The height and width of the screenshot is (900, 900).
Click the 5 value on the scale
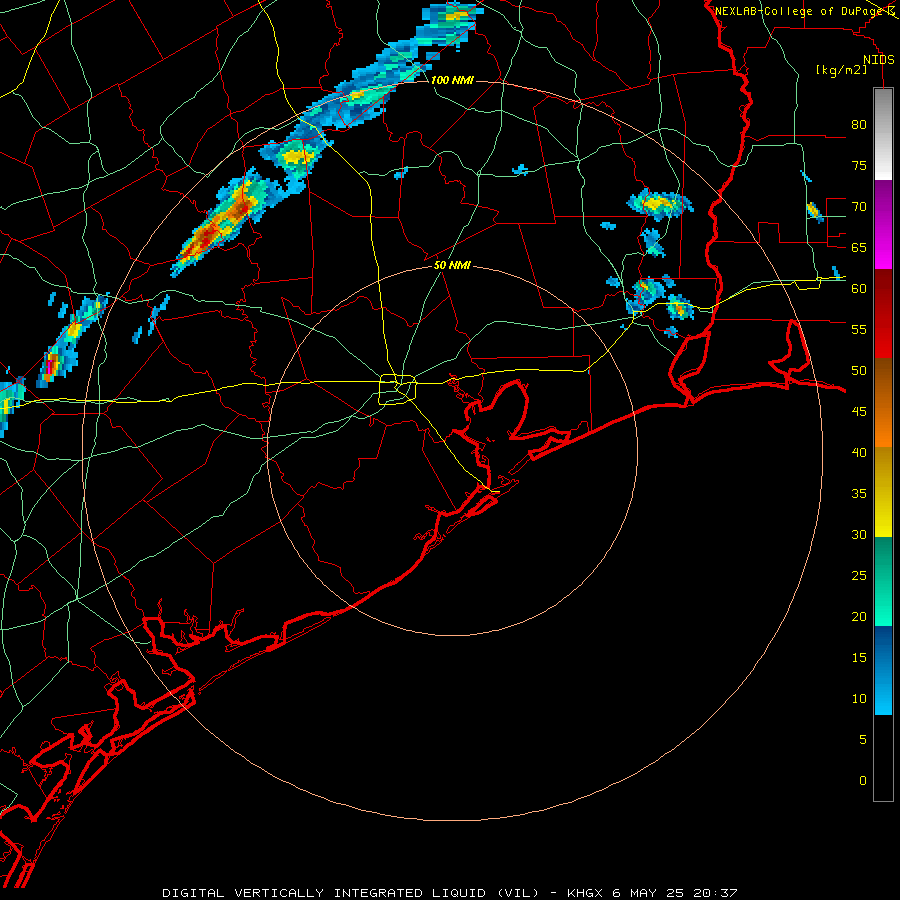point(863,740)
